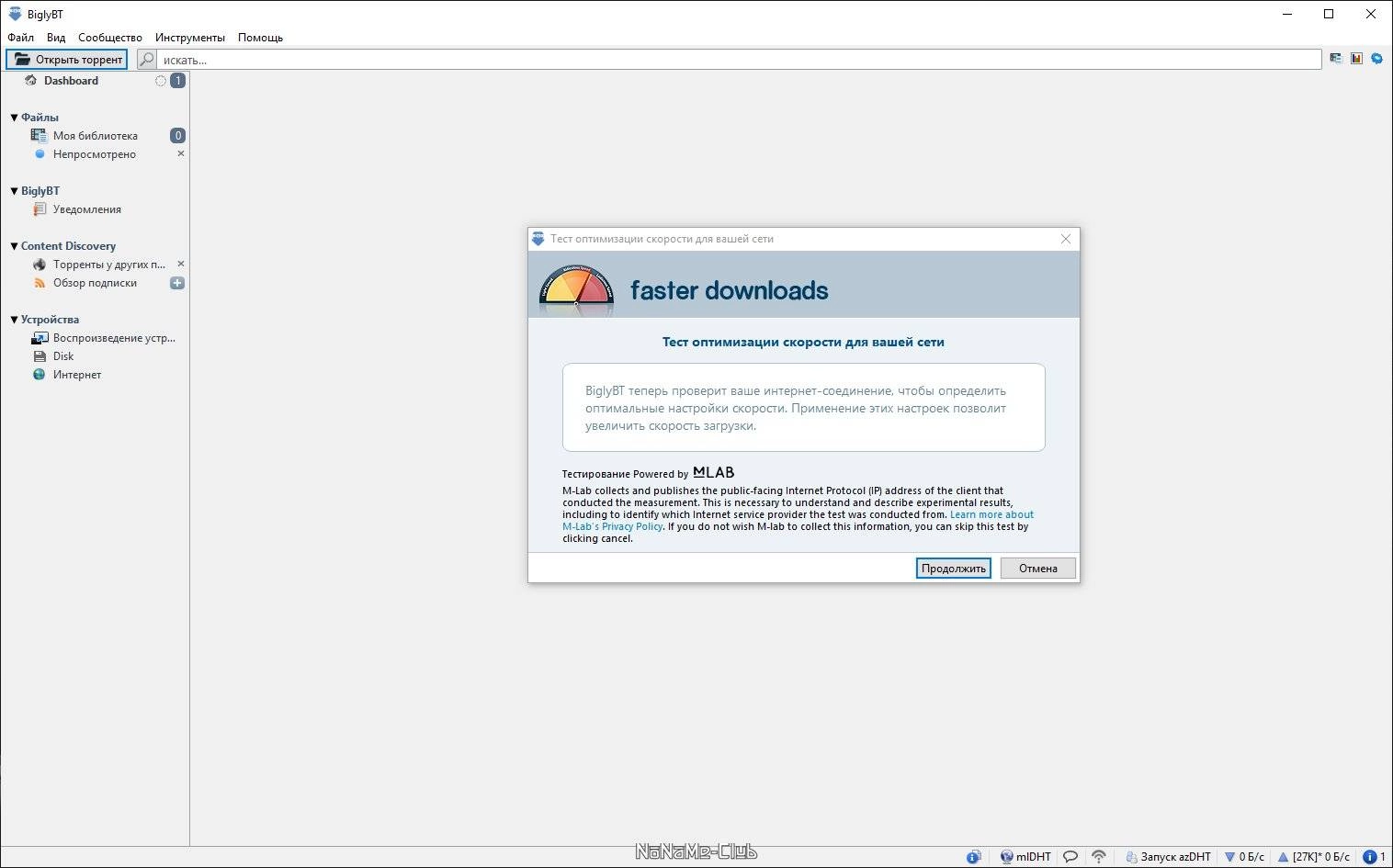Open the library view icon in top toolbar
The image size is (1393, 868).
1336,59
